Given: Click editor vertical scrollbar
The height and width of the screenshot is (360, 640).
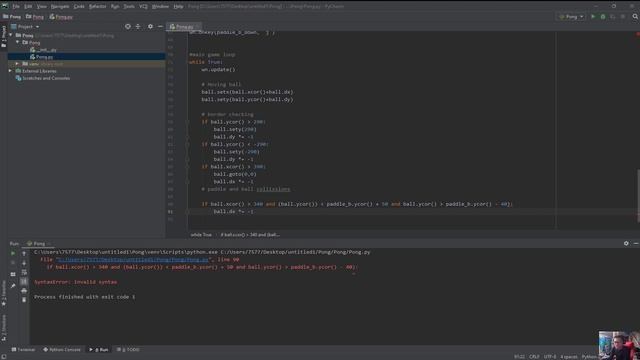Looking at the screenshot, I should pos(638,196).
